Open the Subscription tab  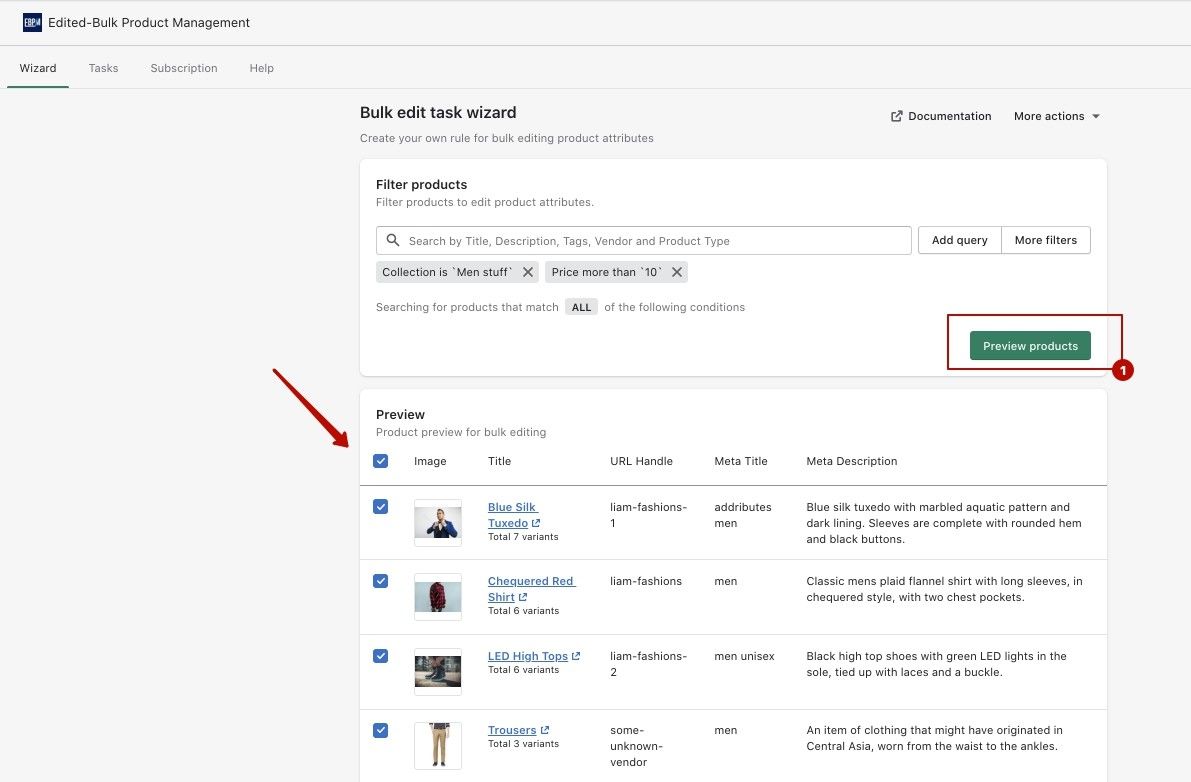click(183, 68)
